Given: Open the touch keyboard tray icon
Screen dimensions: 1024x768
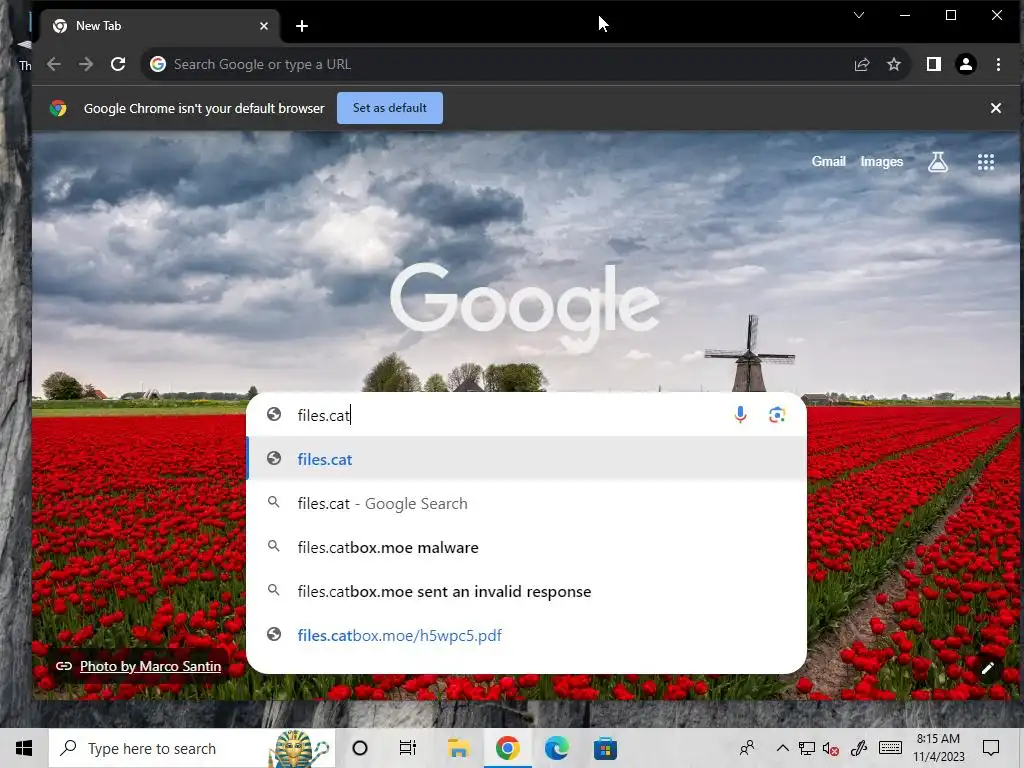Looking at the screenshot, I should (890, 748).
